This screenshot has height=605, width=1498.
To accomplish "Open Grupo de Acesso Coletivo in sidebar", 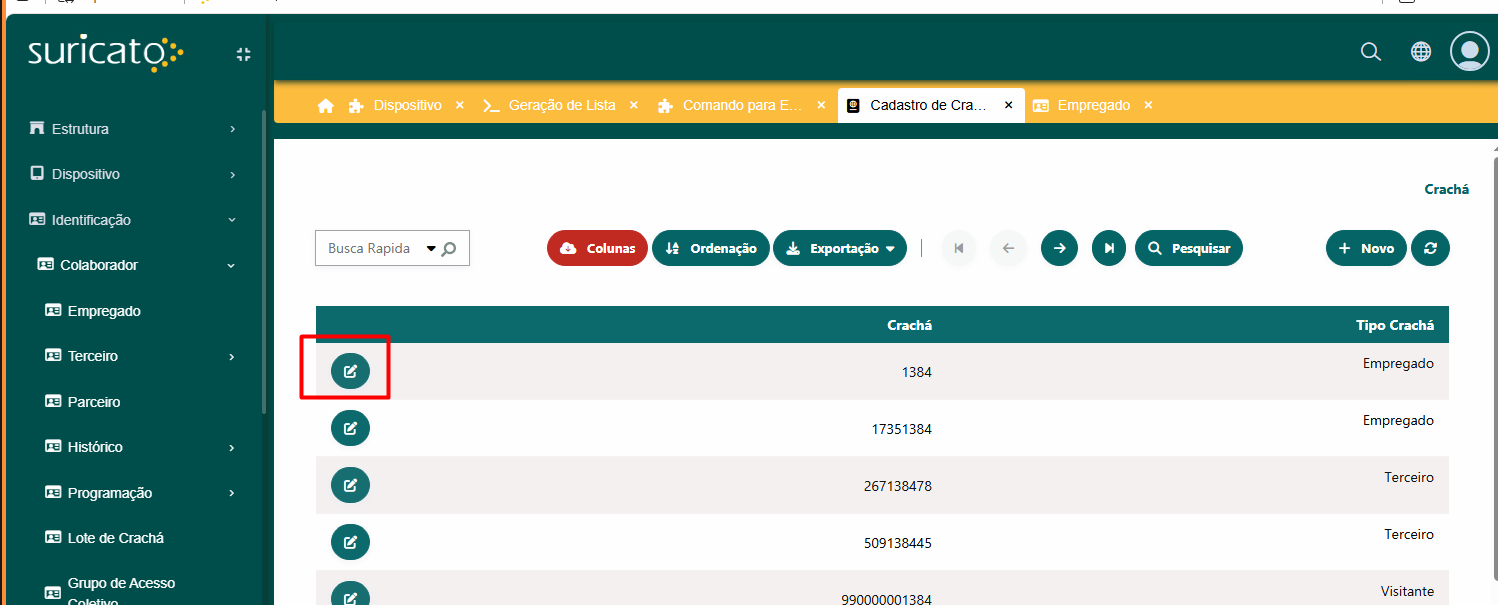I will point(121,592).
